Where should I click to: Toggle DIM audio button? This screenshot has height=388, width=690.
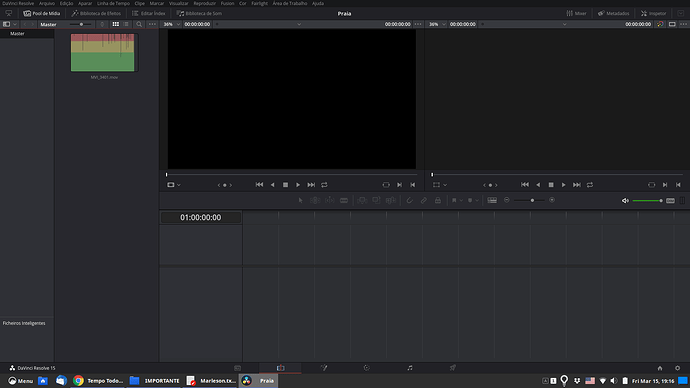click(670, 201)
